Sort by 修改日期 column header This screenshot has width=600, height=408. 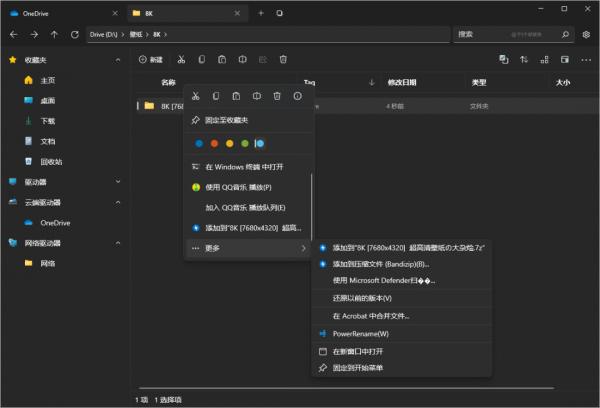point(402,82)
